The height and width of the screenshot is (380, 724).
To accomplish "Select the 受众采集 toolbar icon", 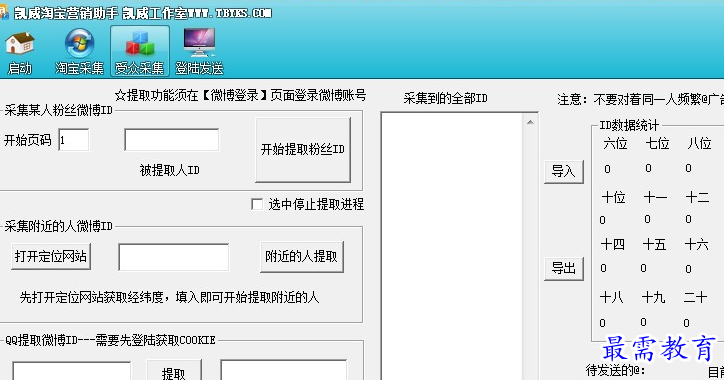I will click(139, 52).
